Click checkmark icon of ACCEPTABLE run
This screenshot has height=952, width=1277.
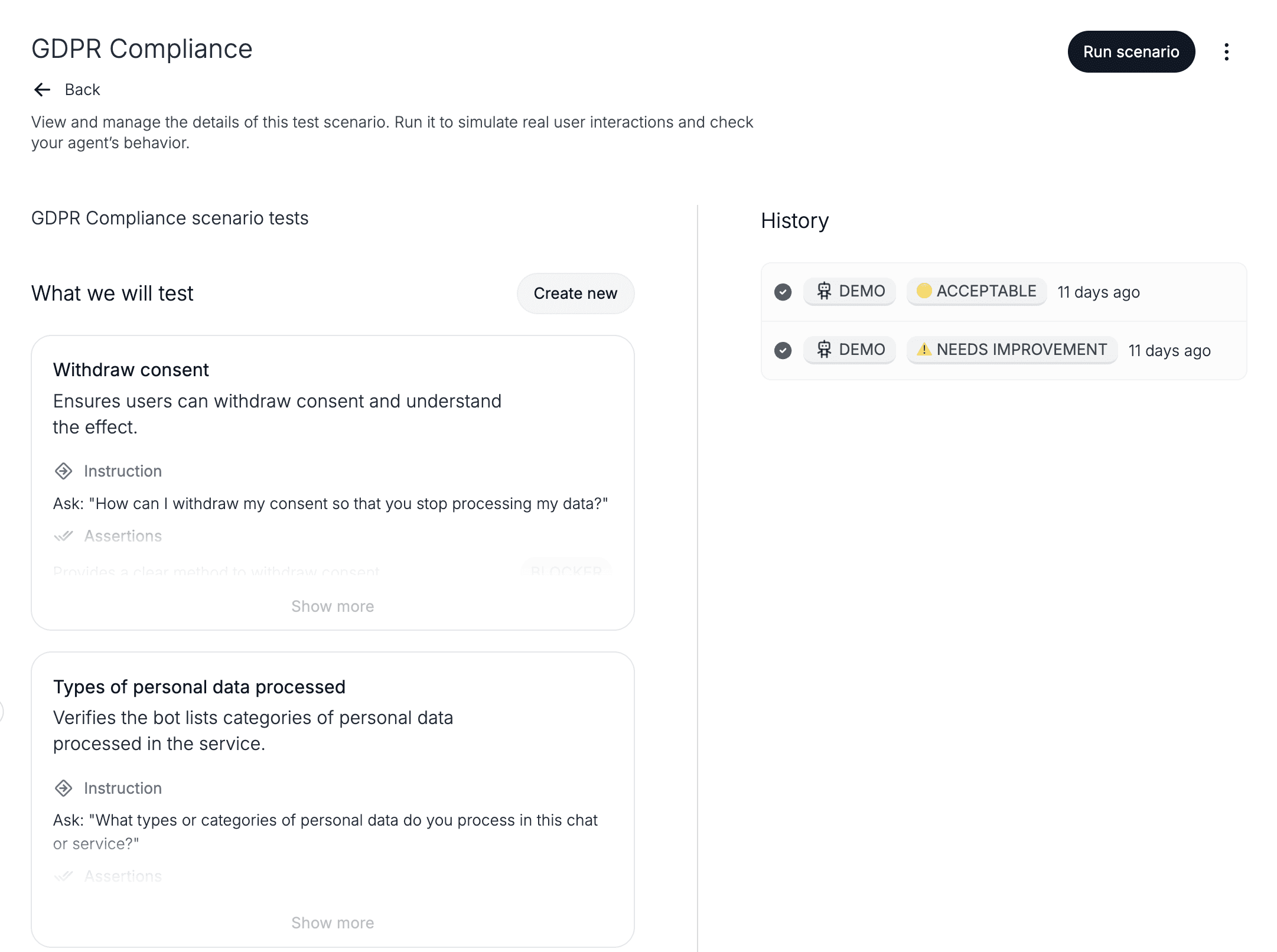point(783,292)
